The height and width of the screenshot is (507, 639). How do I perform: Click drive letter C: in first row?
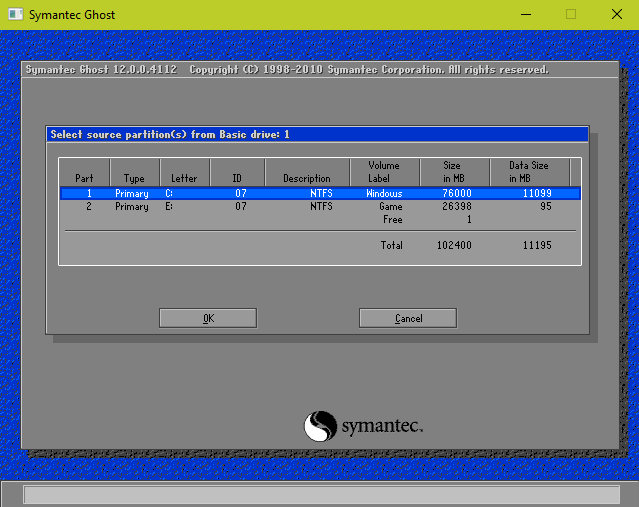point(169,193)
